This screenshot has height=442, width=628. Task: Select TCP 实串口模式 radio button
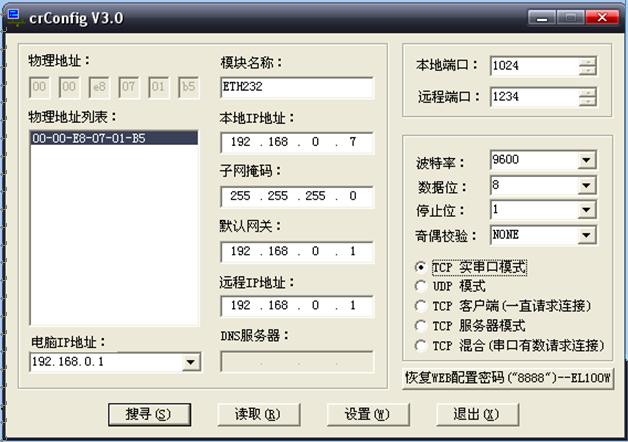point(420,267)
